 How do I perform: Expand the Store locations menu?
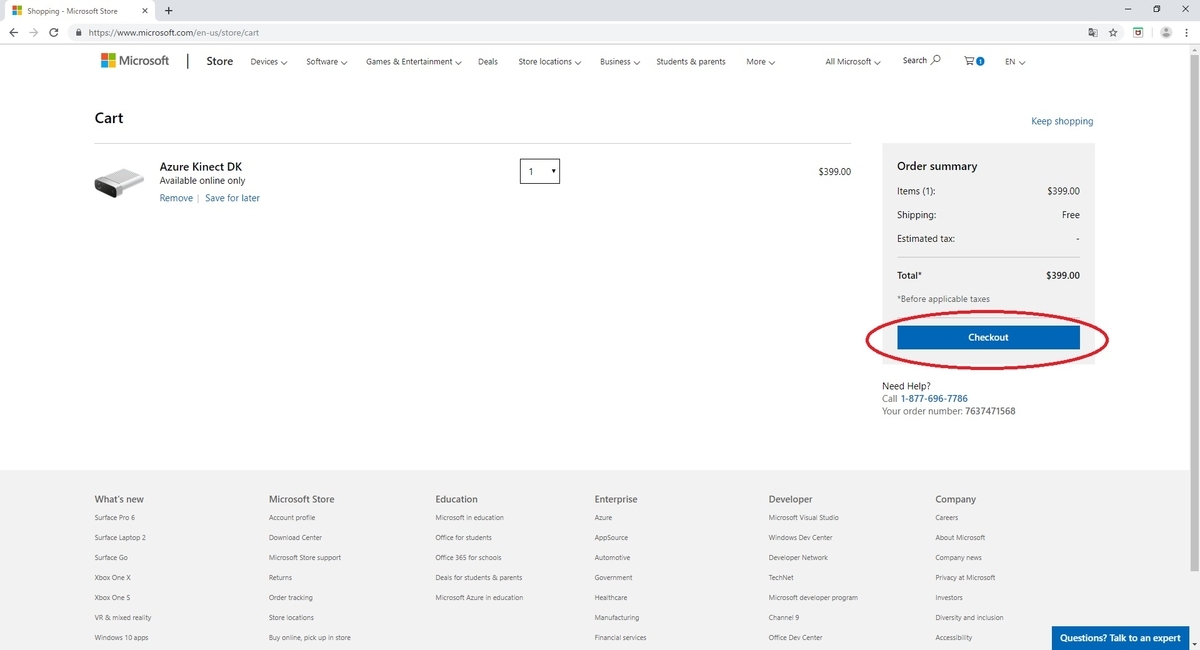pos(549,62)
